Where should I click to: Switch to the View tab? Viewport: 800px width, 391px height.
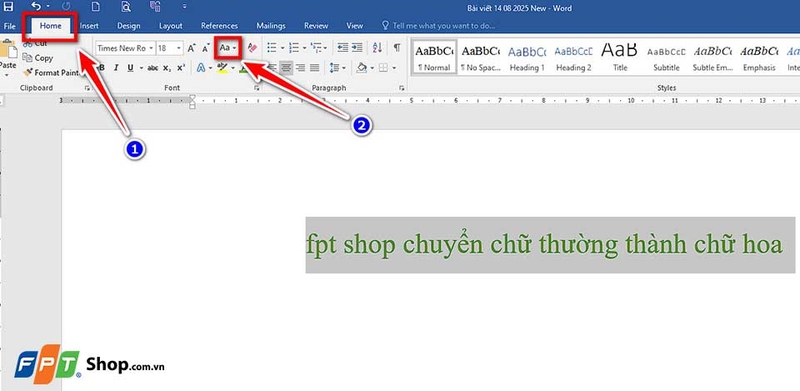355,26
